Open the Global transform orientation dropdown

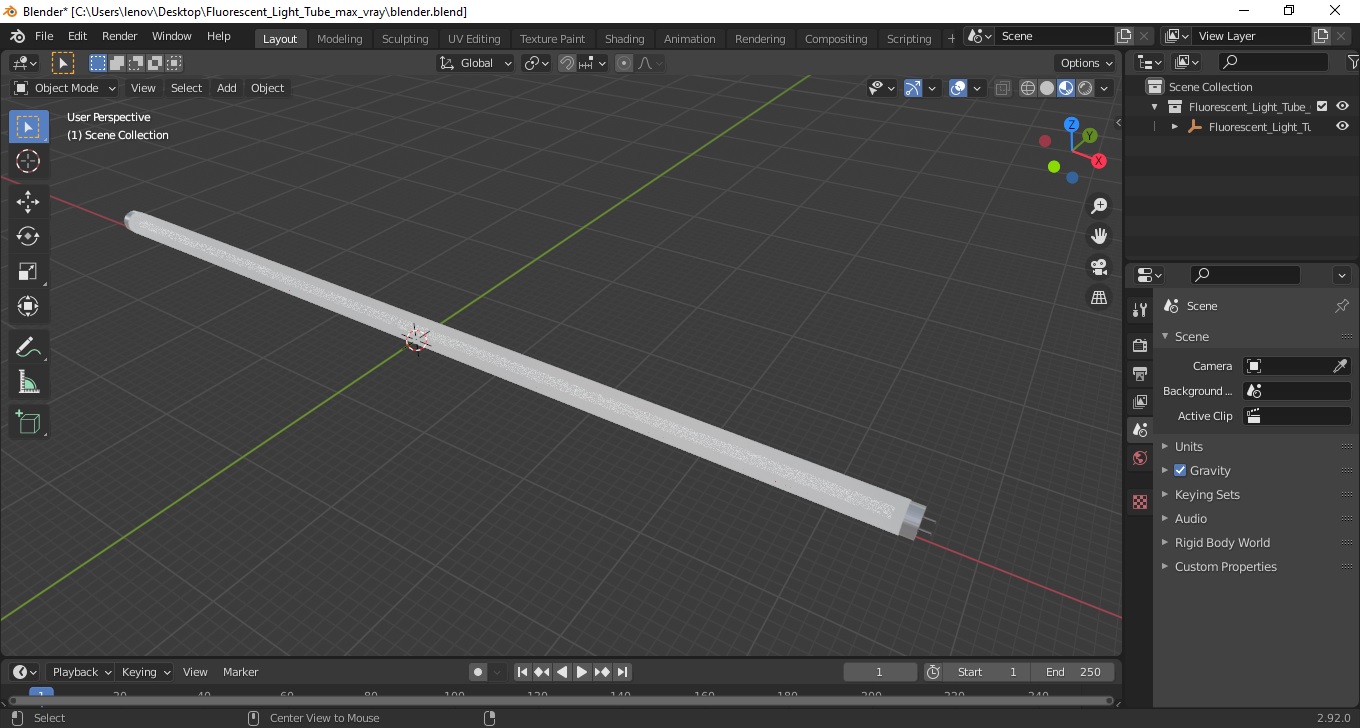point(476,63)
